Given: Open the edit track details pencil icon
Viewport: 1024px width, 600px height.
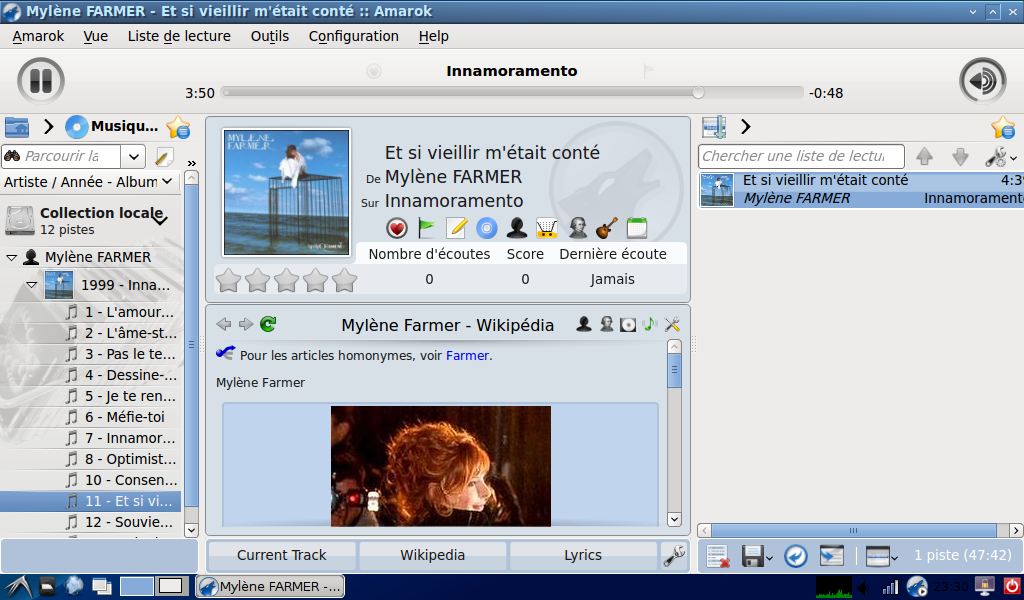Looking at the screenshot, I should (456, 228).
